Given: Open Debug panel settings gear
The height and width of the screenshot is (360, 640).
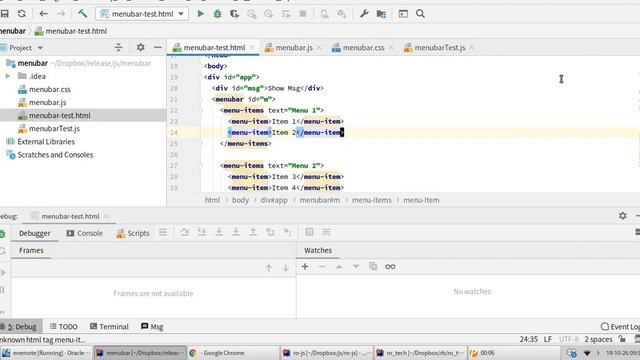Looking at the screenshot, I should pos(622,216).
